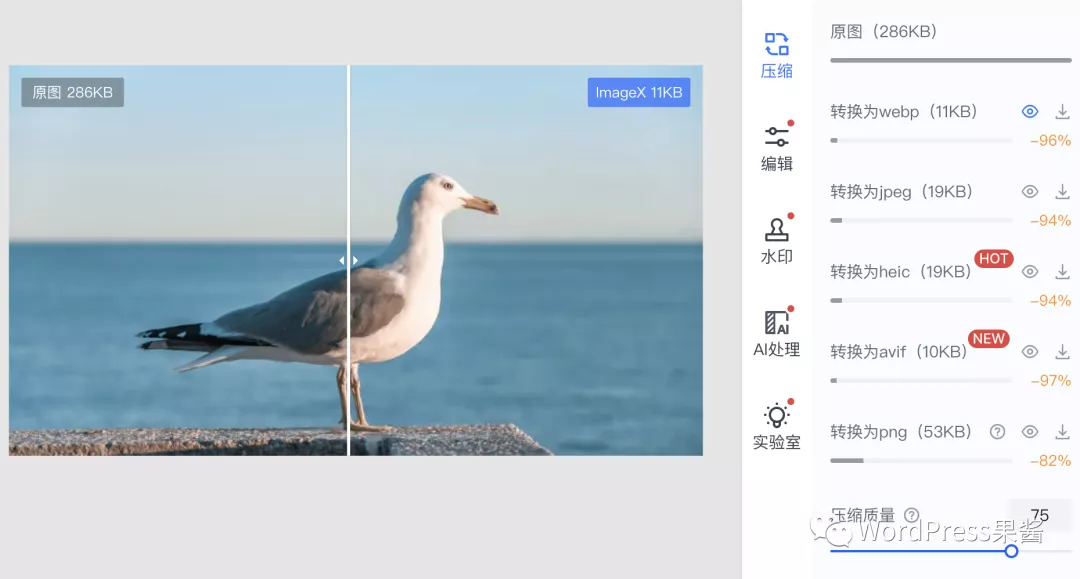Toggle preview eye for webp conversion
Viewport: 1080px width, 579px height.
[1030, 112]
